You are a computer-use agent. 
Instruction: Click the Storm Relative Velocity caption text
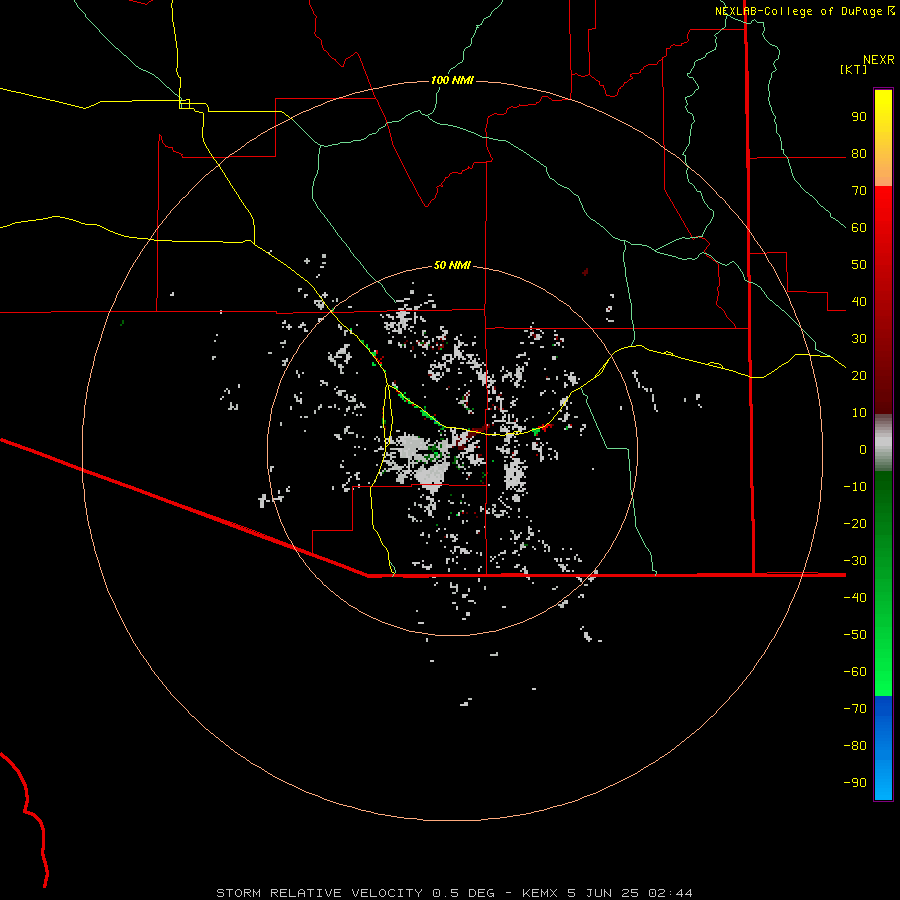tap(319, 893)
